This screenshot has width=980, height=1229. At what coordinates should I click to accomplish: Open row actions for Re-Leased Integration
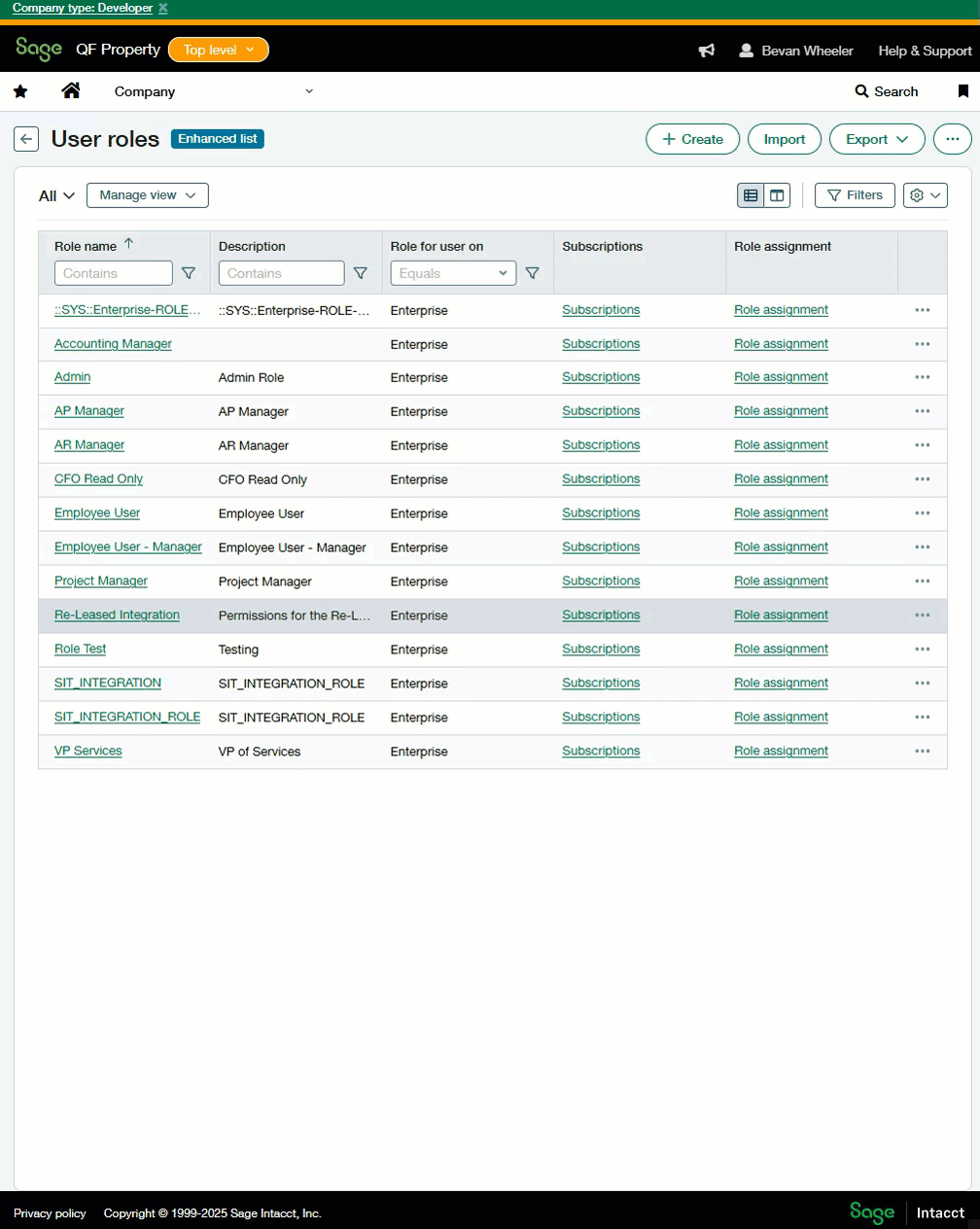point(922,615)
